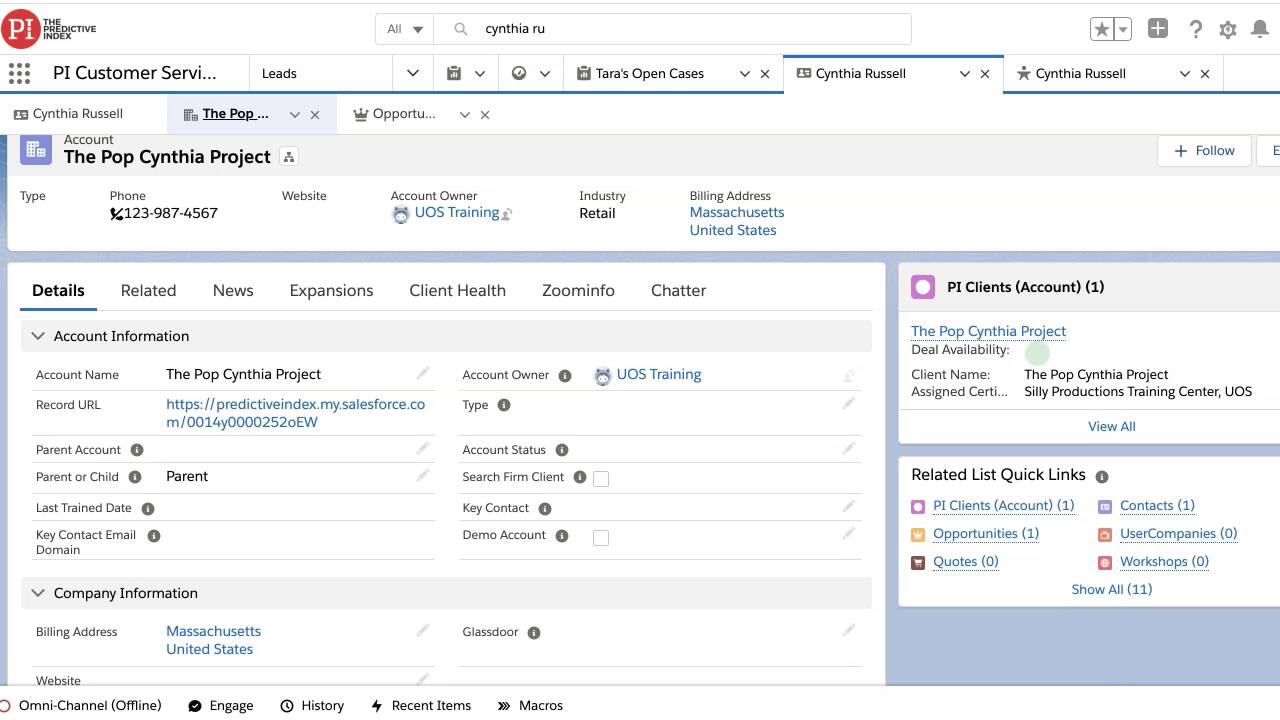
Task: Switch to the Expansions tab
Action: tap(331, 290)
